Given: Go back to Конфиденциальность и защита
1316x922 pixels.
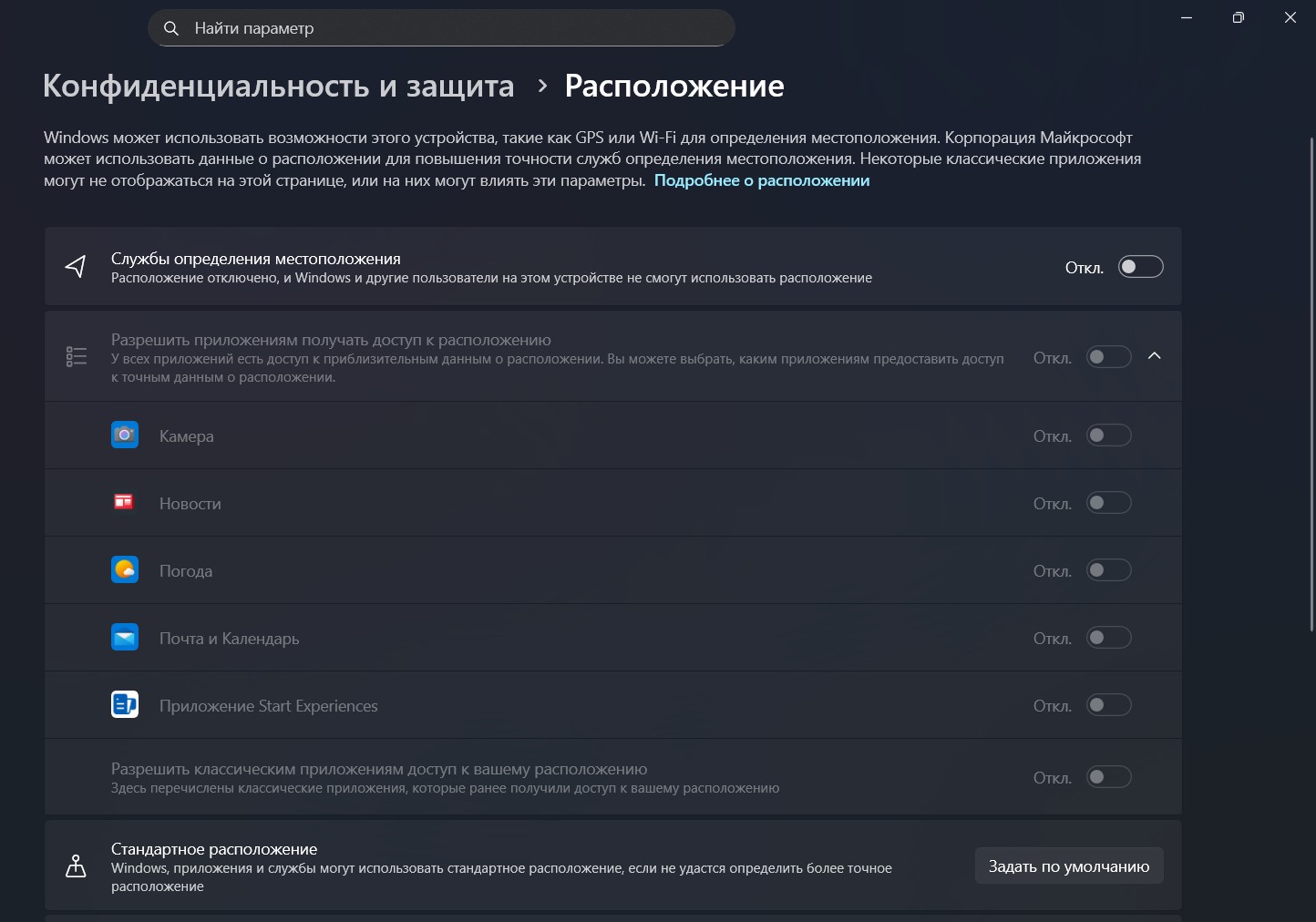Looking at the screenshot, I should click(x=278, y=86).
